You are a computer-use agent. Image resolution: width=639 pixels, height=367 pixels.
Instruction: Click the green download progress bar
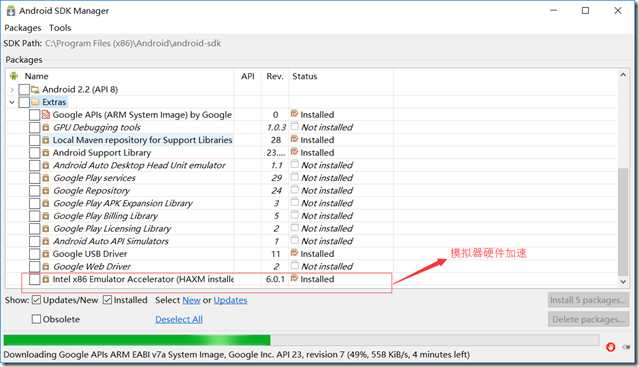click(x=137, y=340)
